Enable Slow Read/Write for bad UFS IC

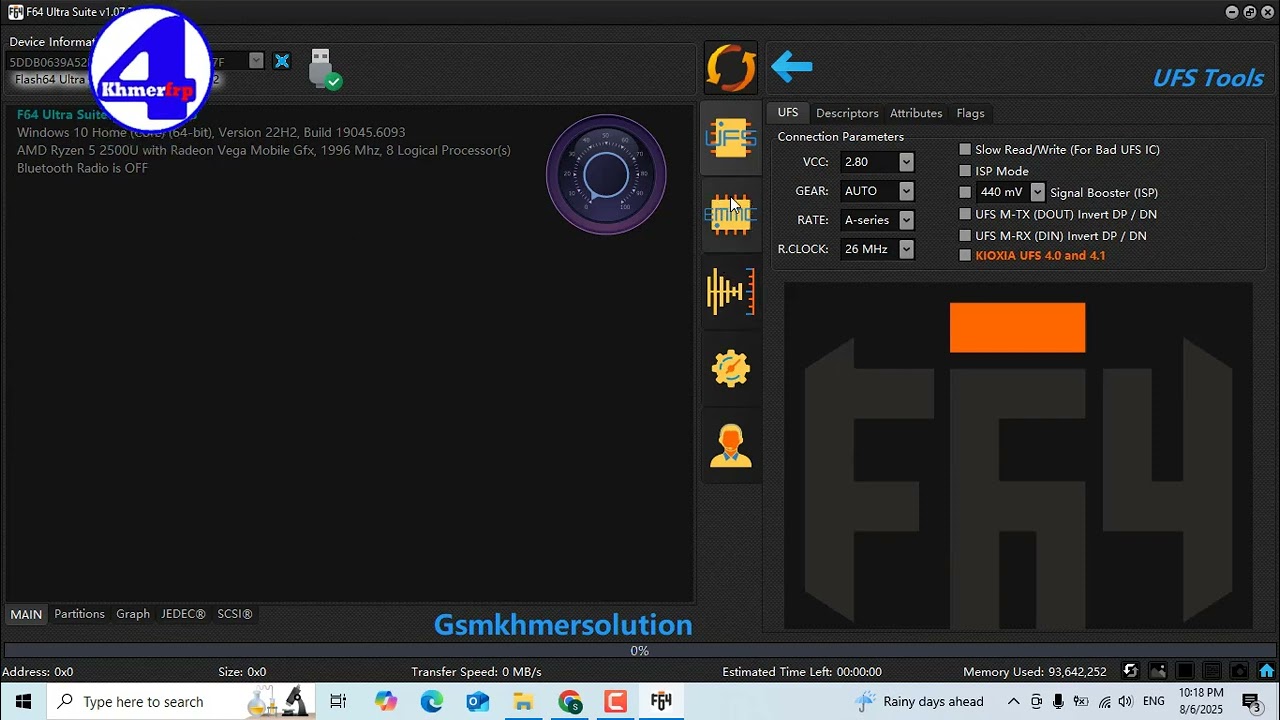[965, 150]
